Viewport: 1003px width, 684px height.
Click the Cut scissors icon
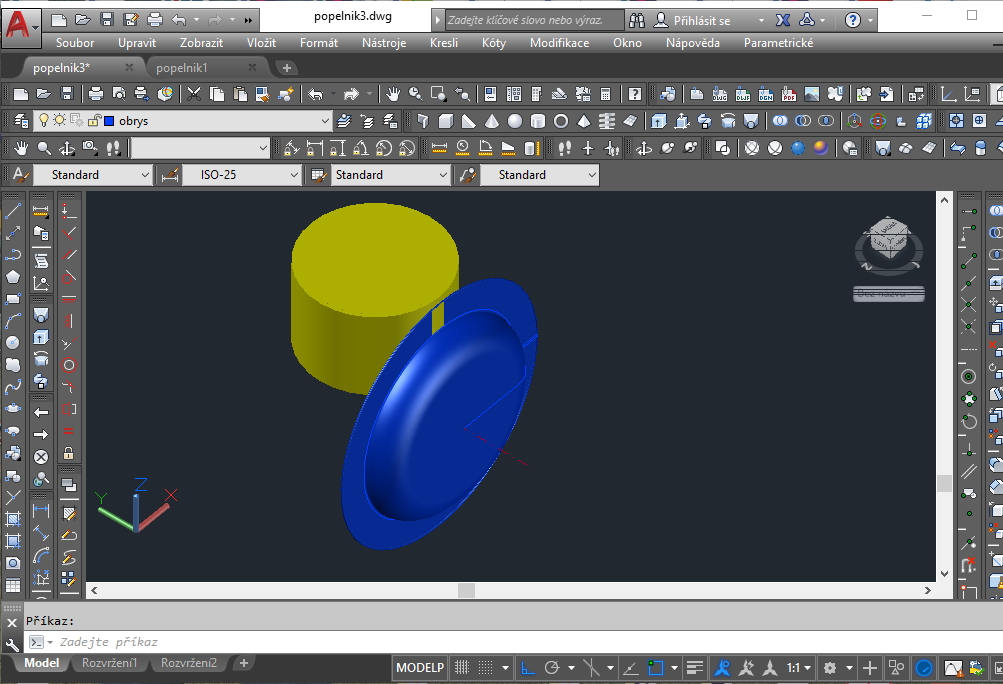(194, 94)
